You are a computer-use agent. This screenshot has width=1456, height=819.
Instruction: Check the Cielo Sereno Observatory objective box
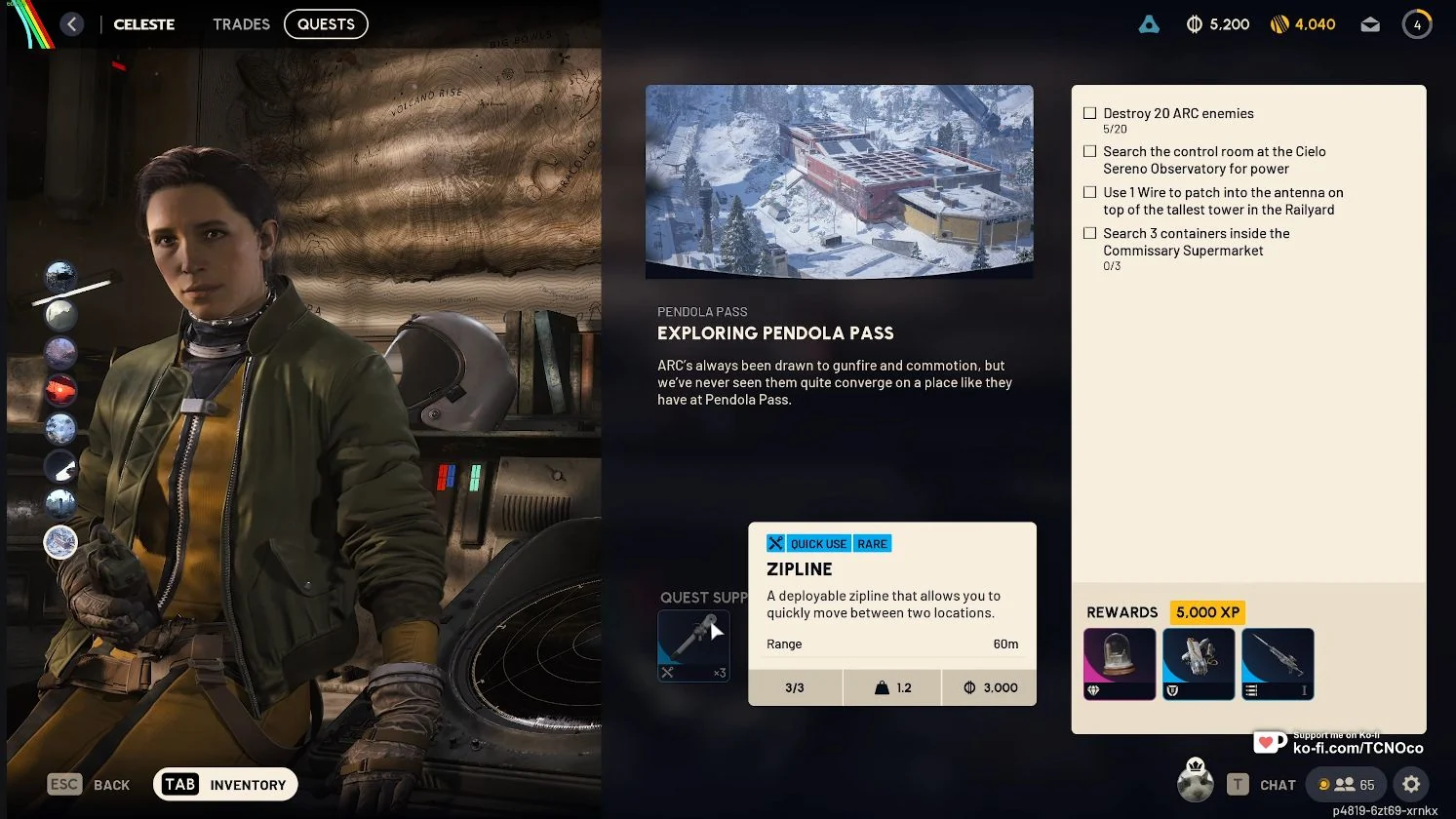point(1090,151)
